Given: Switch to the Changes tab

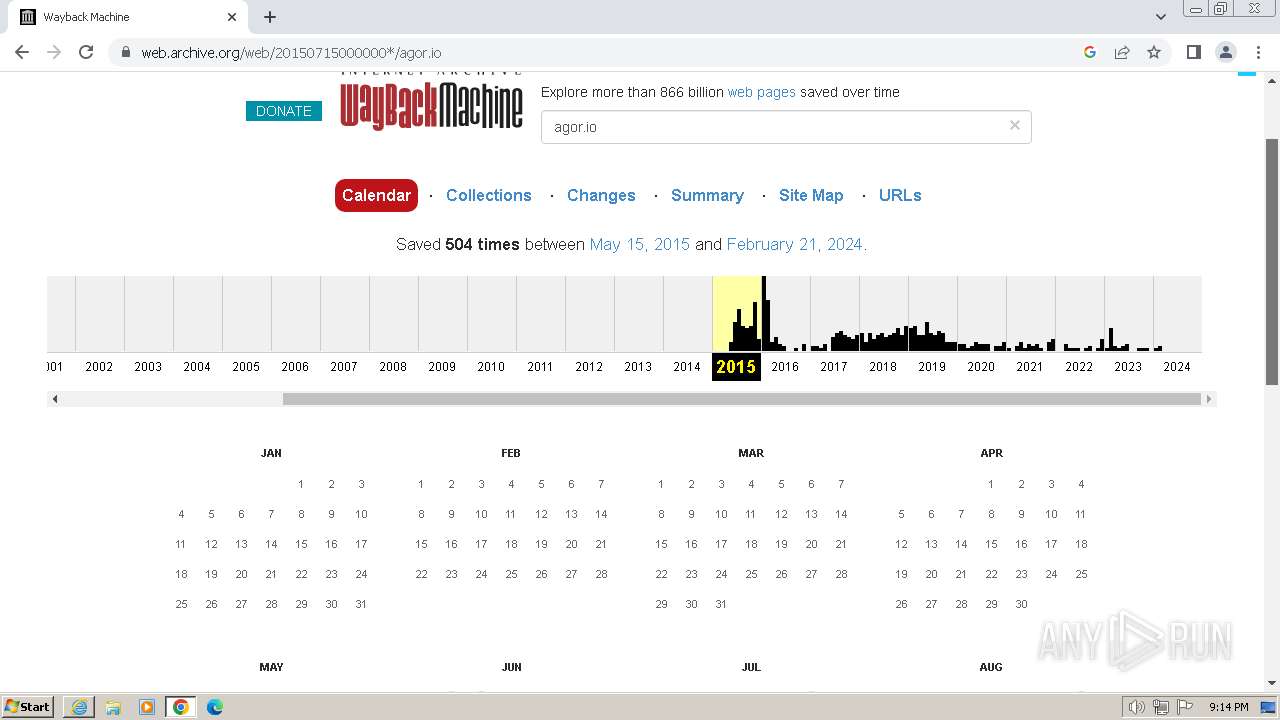Looking at the screenshot, I should (x=601, y=195).
